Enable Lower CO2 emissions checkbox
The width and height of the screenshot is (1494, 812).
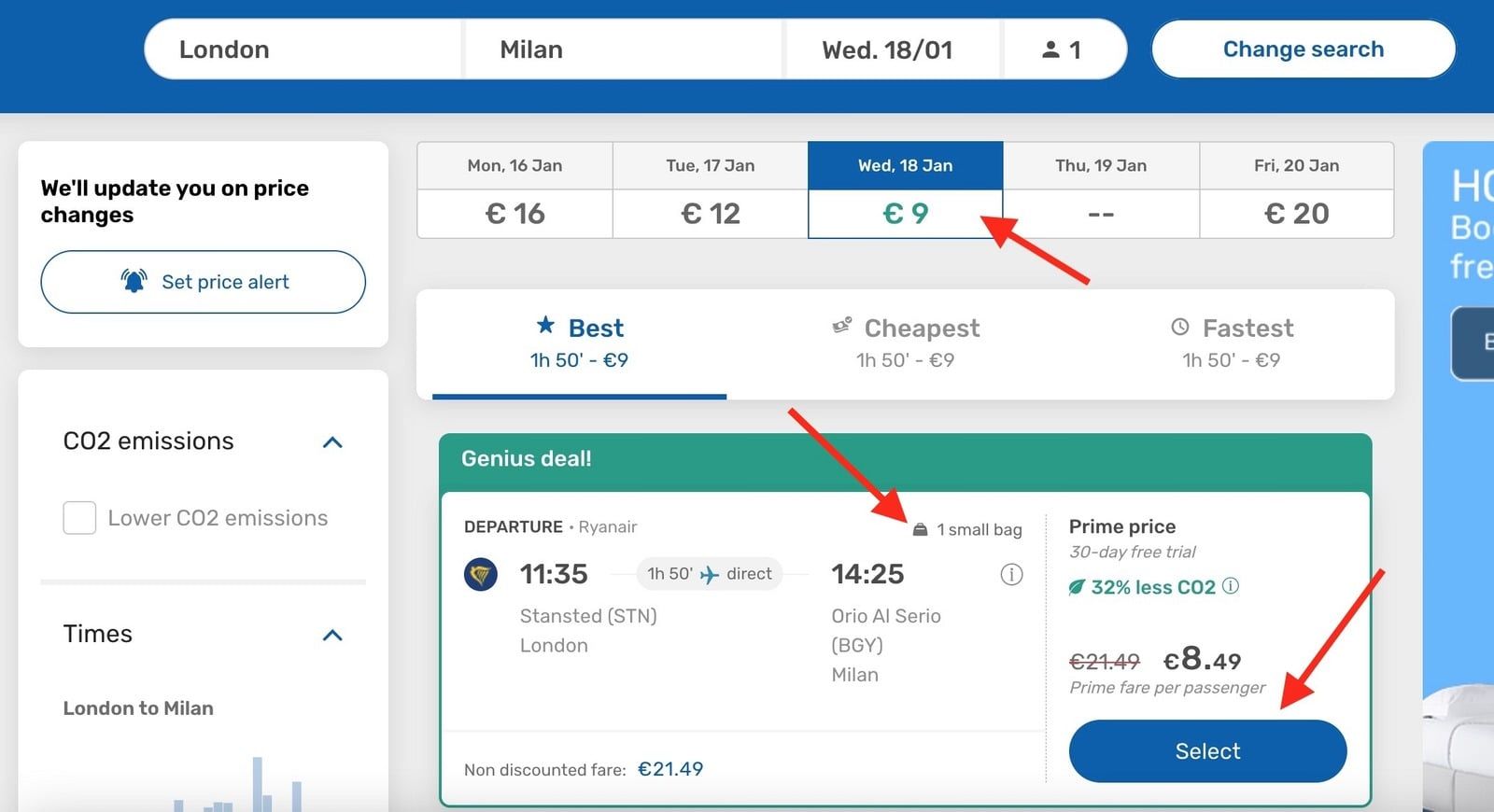[x=79, y=518]
